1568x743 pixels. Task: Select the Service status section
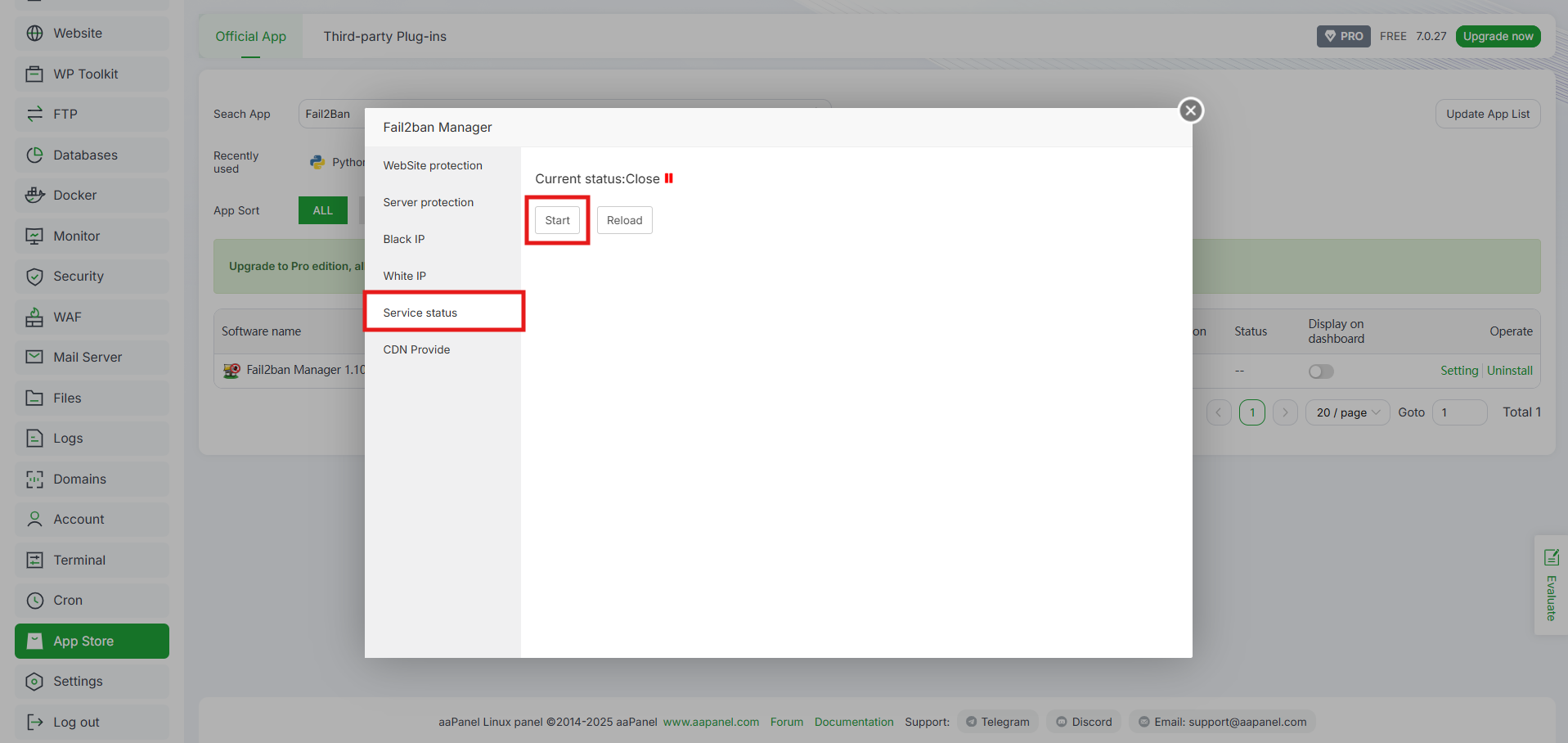pyautogui.click(x=443, y=313)
